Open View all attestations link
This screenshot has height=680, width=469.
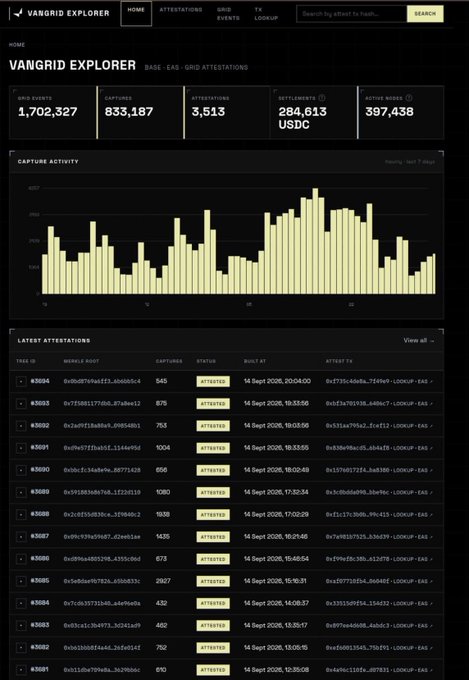coord(419,340)
